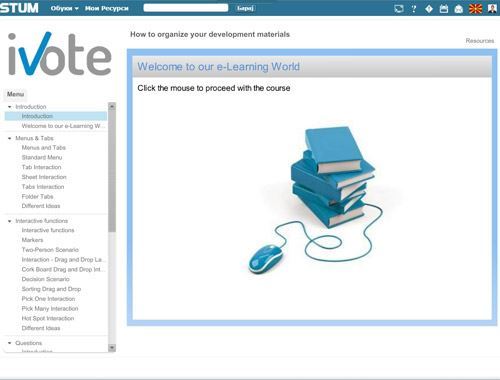Open the Decision Scenario lesson

pyautogui.click(x=45, y=279)
